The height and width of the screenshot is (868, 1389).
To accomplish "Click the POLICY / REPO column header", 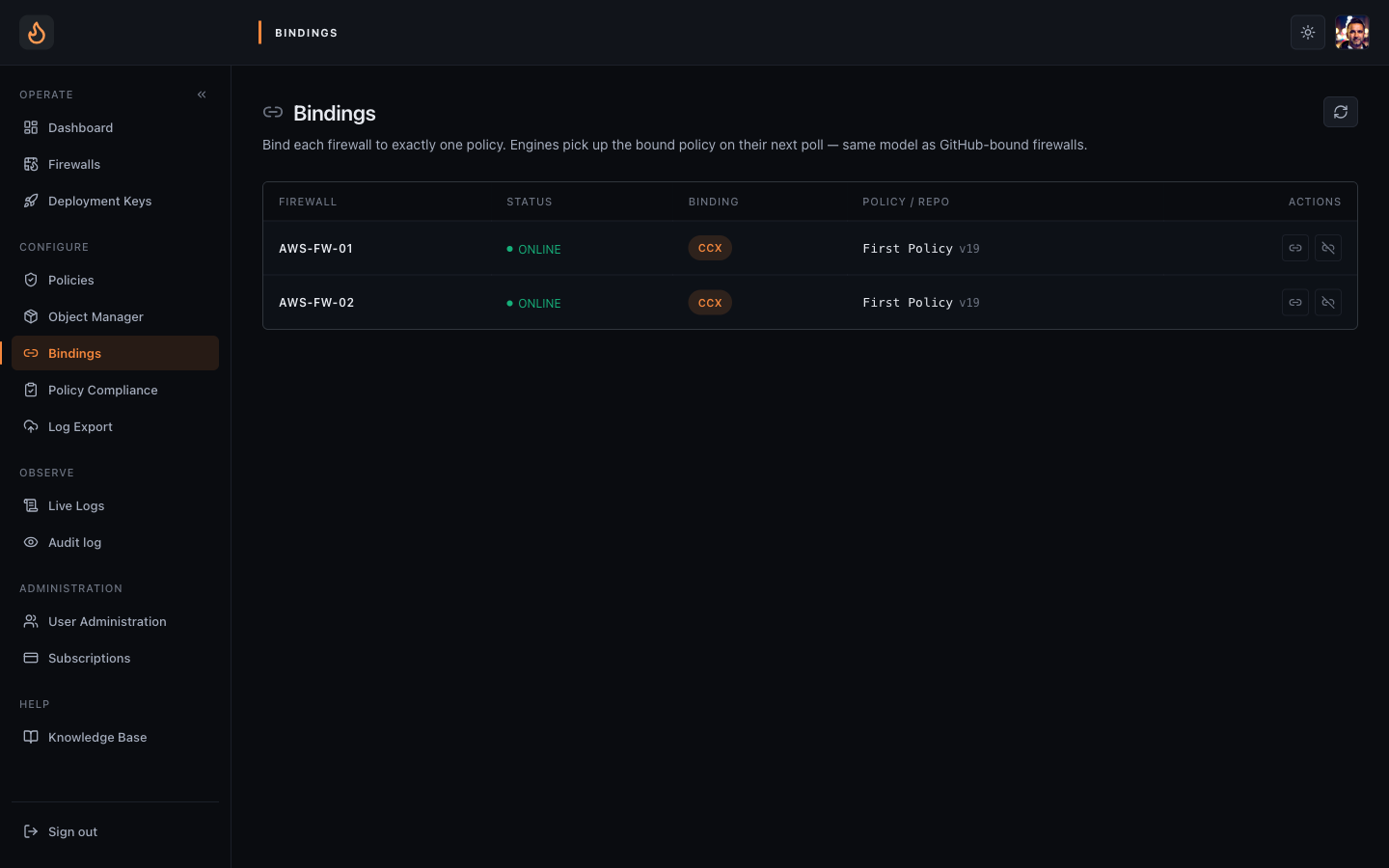I will tap(906, 202).
